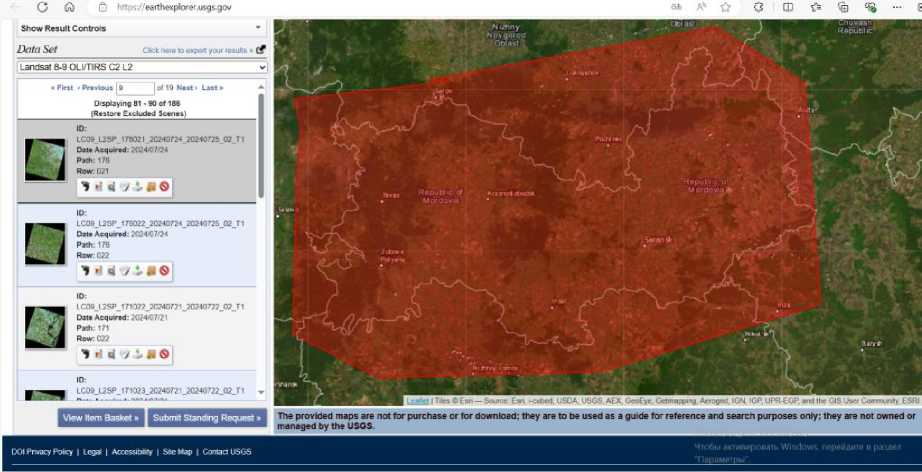Image resolution: width=922 pixels, height=472 pixels.
Task: Show metadata for the Path 178 Row 022 scene
Action: click(124, 271)
